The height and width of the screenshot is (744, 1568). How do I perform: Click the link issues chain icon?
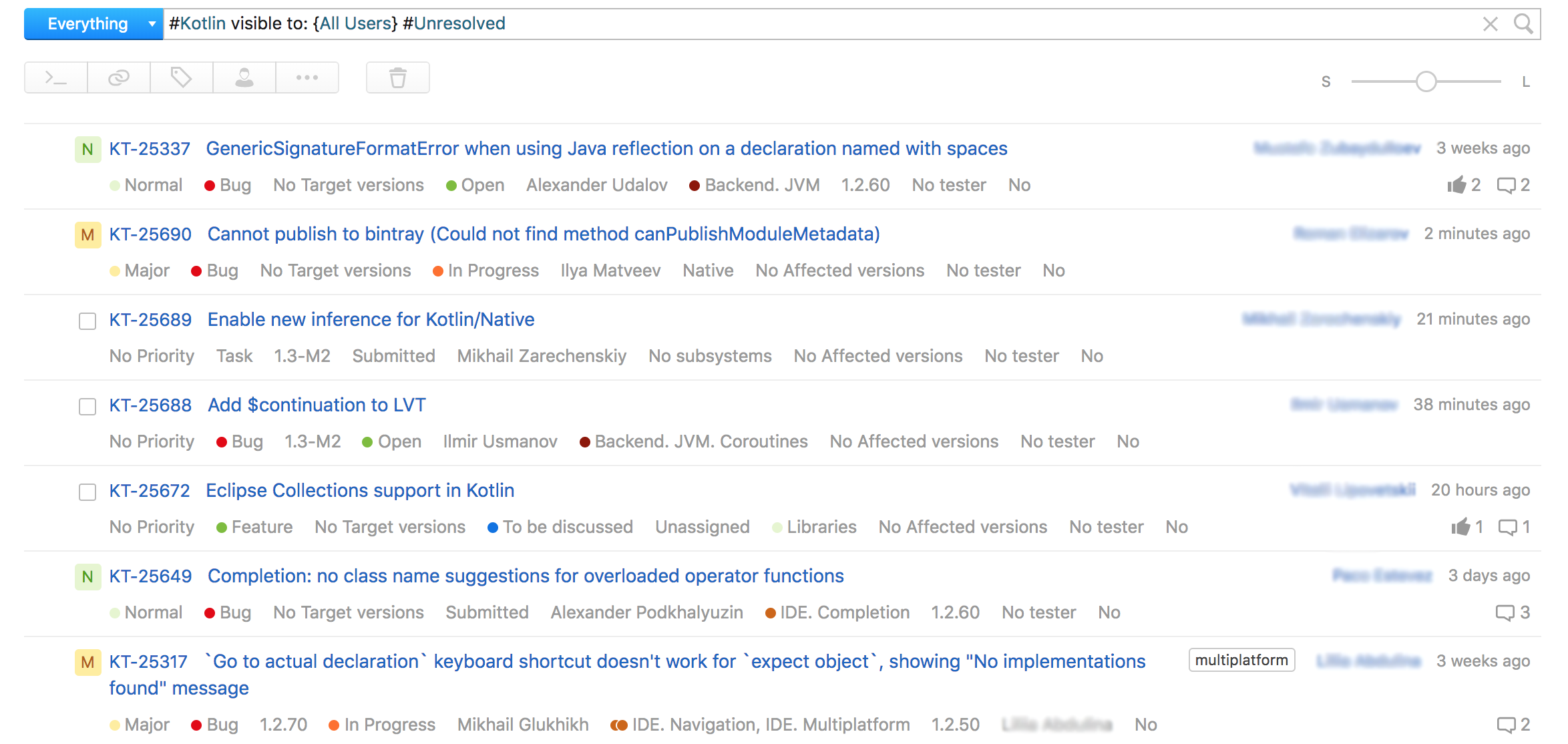pyautogui.click(x=119, y=78)
